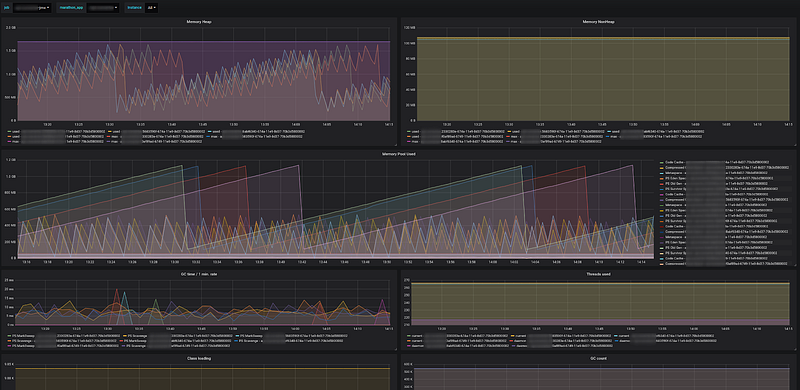Click green swatch of first 'used' Memory Heap legend
This screenshot has width=800, height=390.
[9, 132]
